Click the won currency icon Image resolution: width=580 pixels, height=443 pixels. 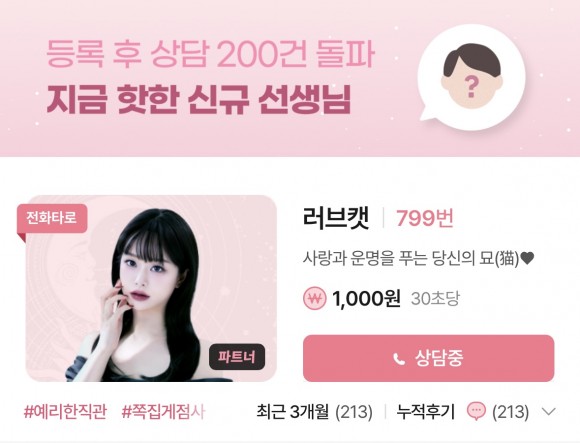[314, 298]
